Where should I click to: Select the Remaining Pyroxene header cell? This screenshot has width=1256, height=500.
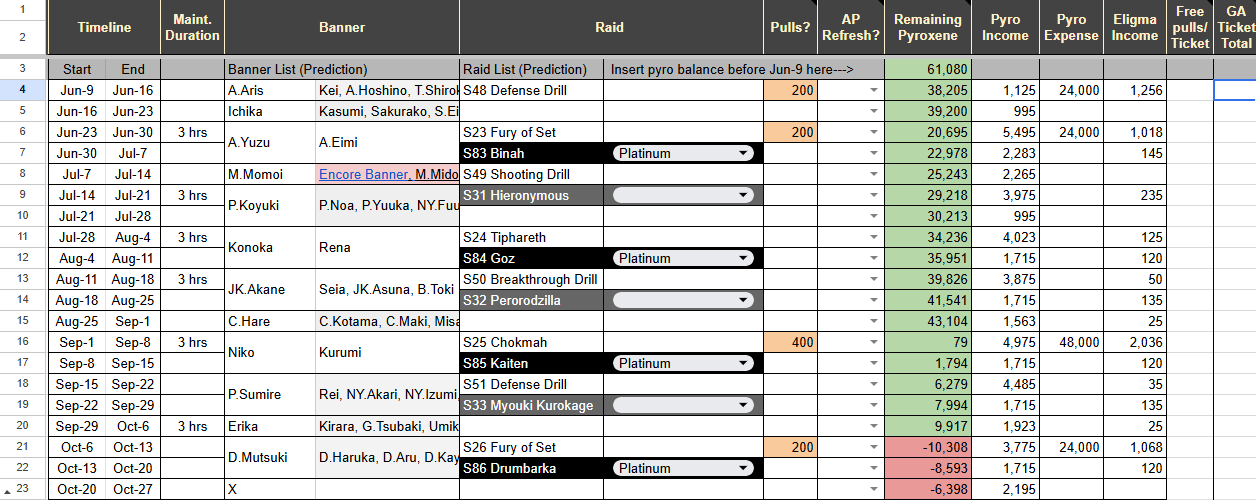tap(928, 27)
